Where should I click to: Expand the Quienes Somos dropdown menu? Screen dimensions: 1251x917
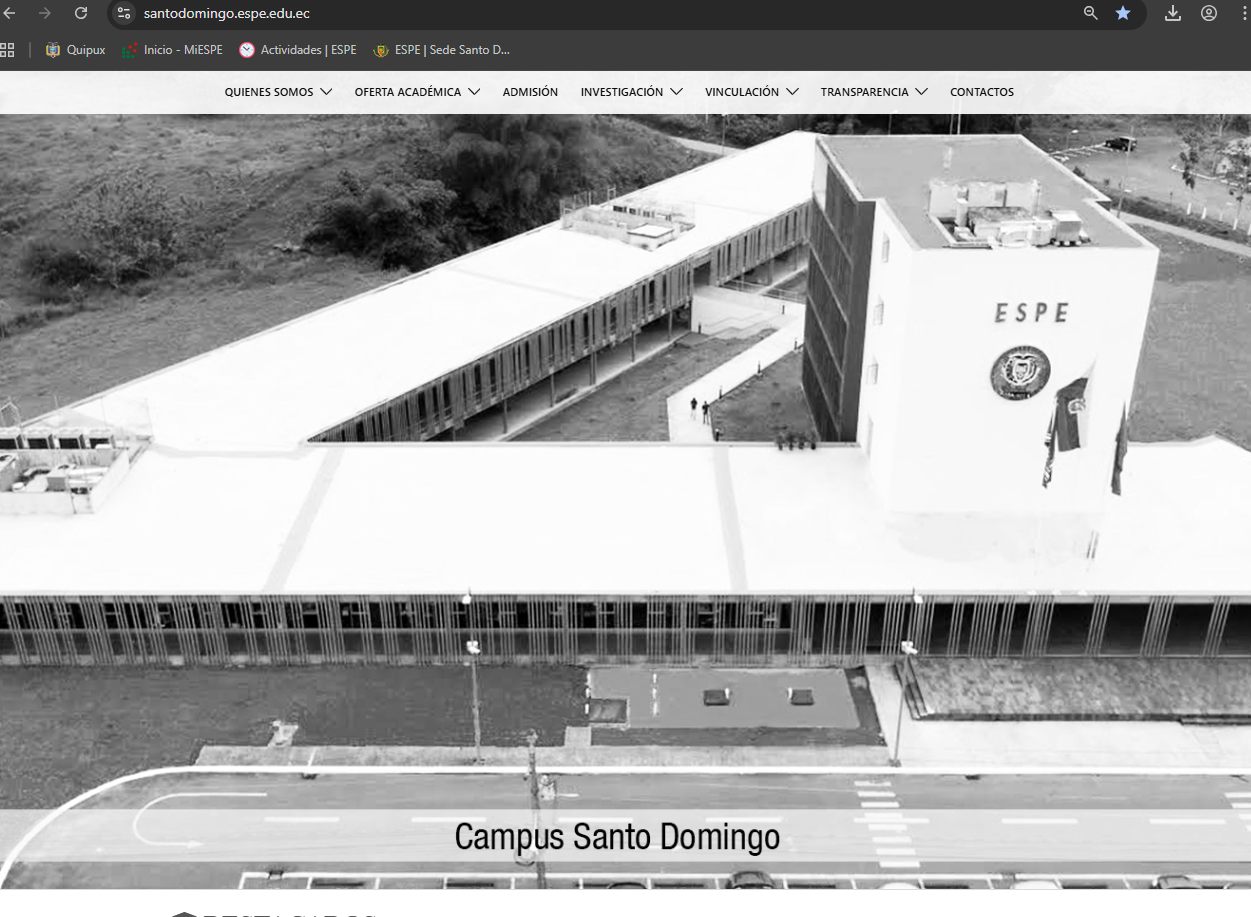(x=278, y=92)
